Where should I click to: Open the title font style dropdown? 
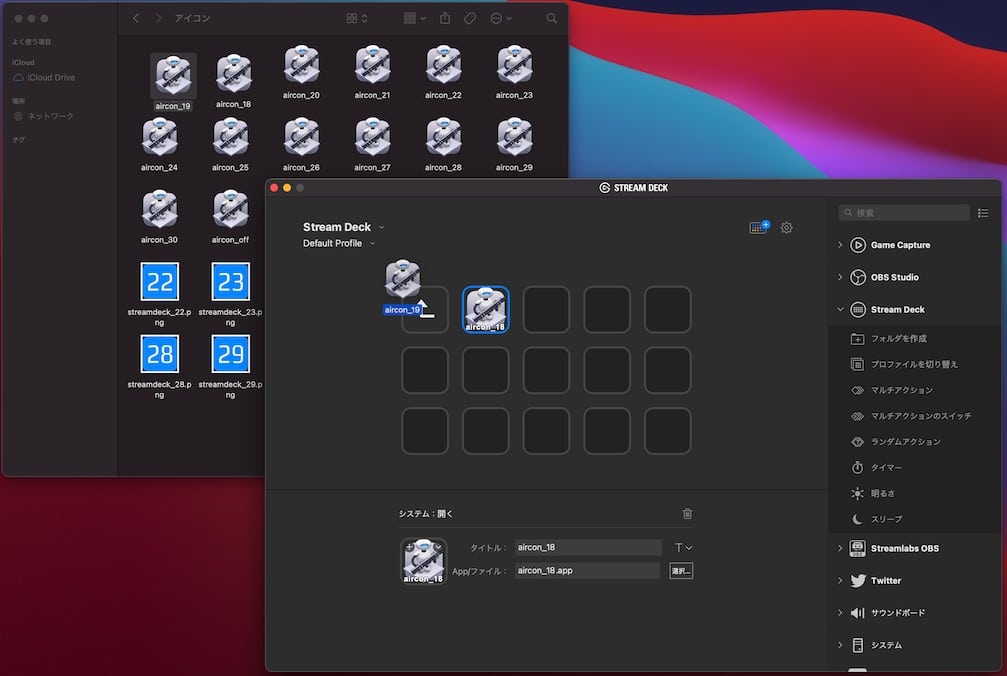pos(683,548)
